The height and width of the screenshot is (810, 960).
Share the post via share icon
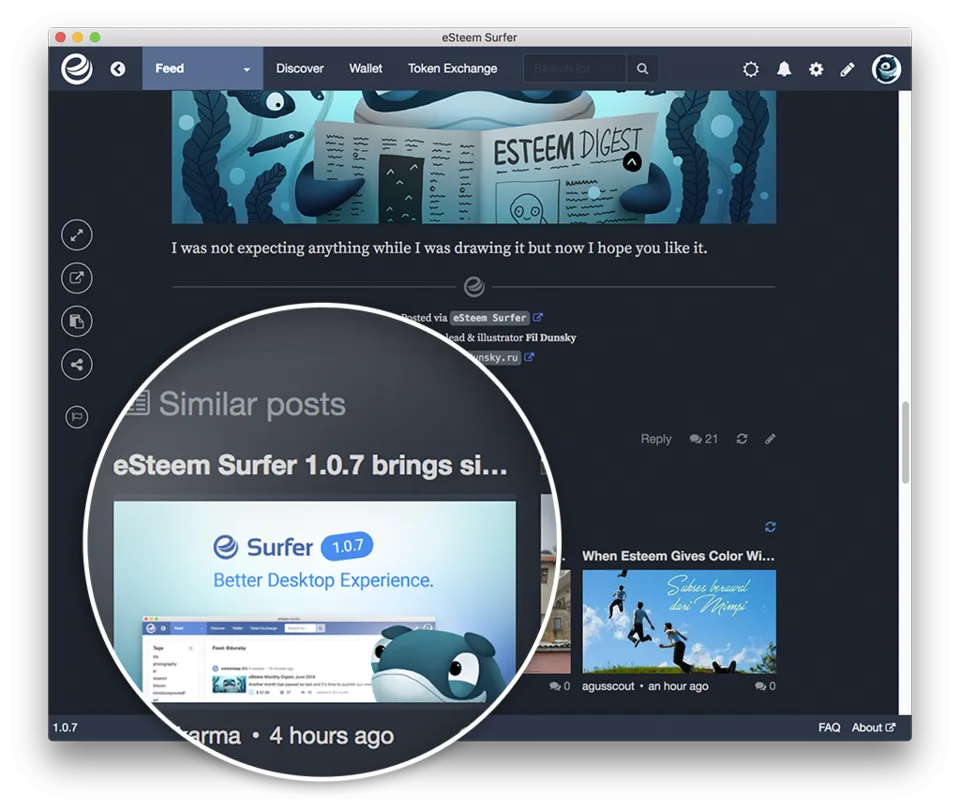coord(77,365)
